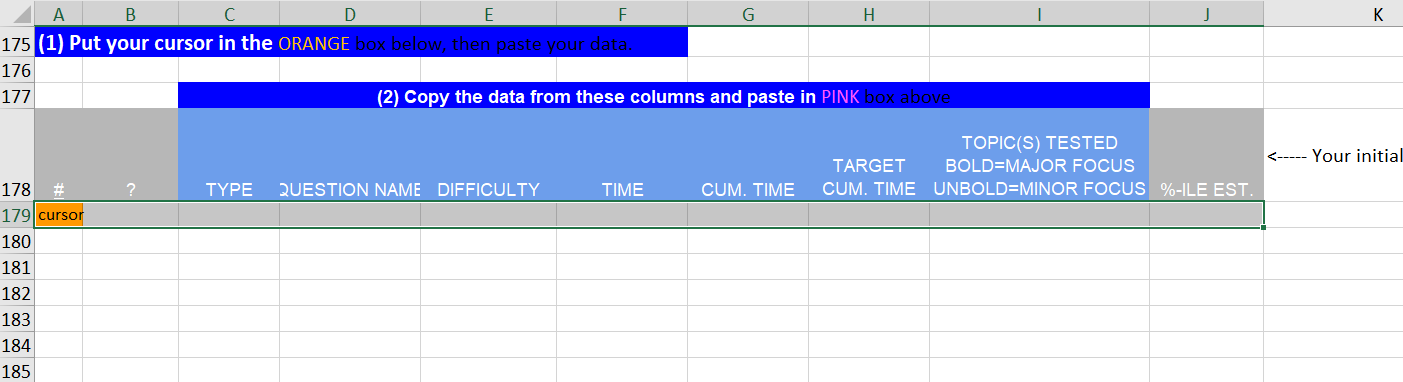
Task: Click the fill handle of the row 179 selection
Action: [x=1264, y=228]
